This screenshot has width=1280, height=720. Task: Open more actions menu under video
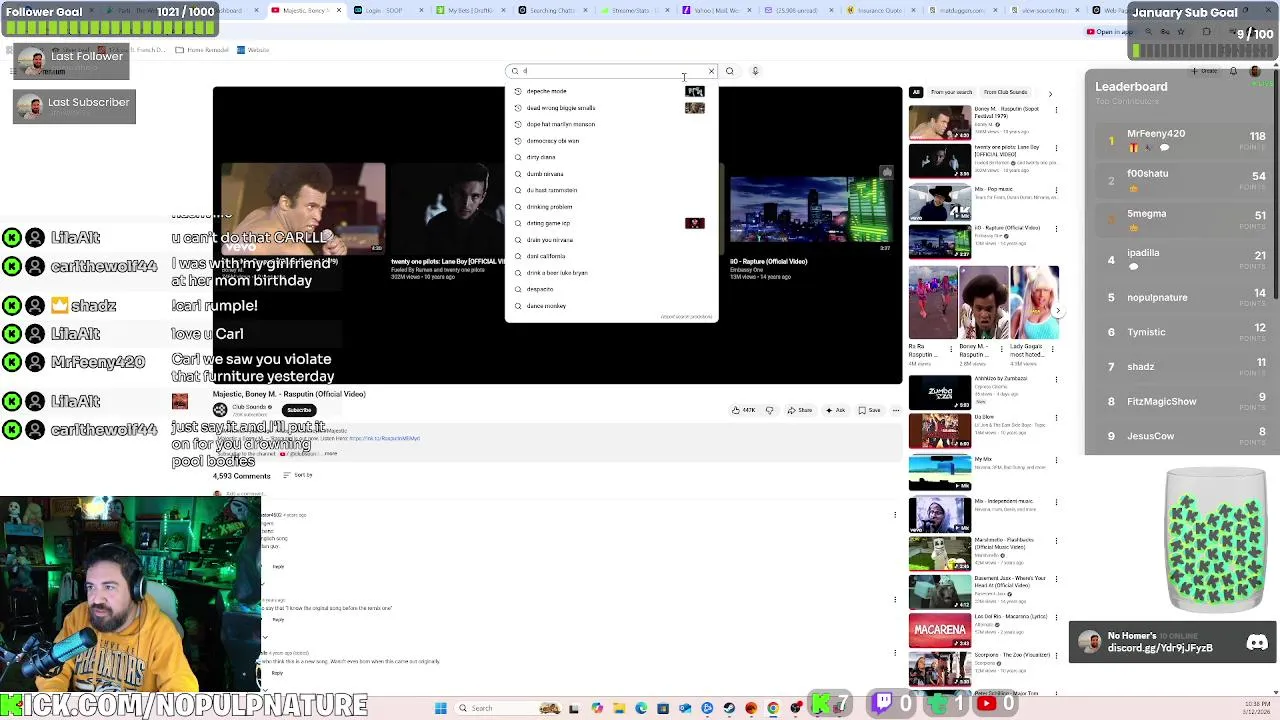pos(896,410)
